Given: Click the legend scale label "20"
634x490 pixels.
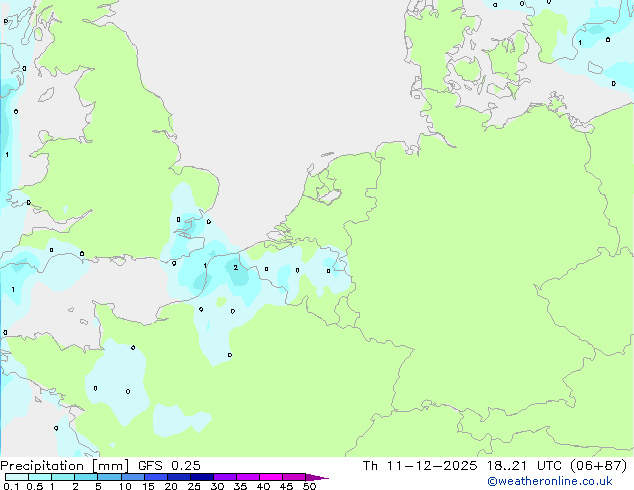Looking at the screenshot, I should (171, 486).
